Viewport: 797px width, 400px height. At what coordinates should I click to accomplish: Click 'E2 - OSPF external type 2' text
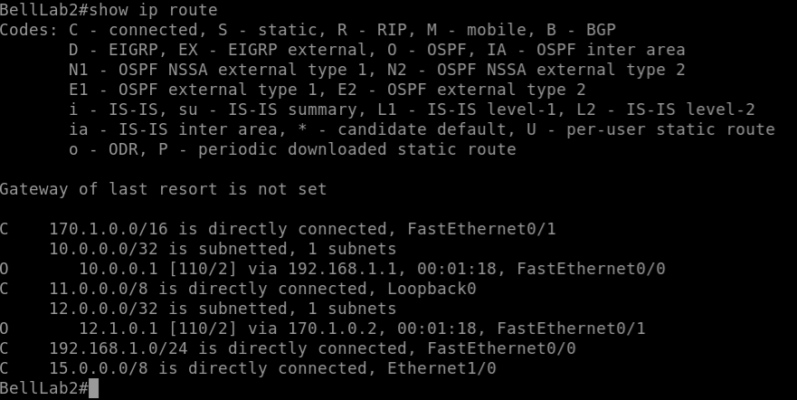pyautogui.click(x=486, y=89)
